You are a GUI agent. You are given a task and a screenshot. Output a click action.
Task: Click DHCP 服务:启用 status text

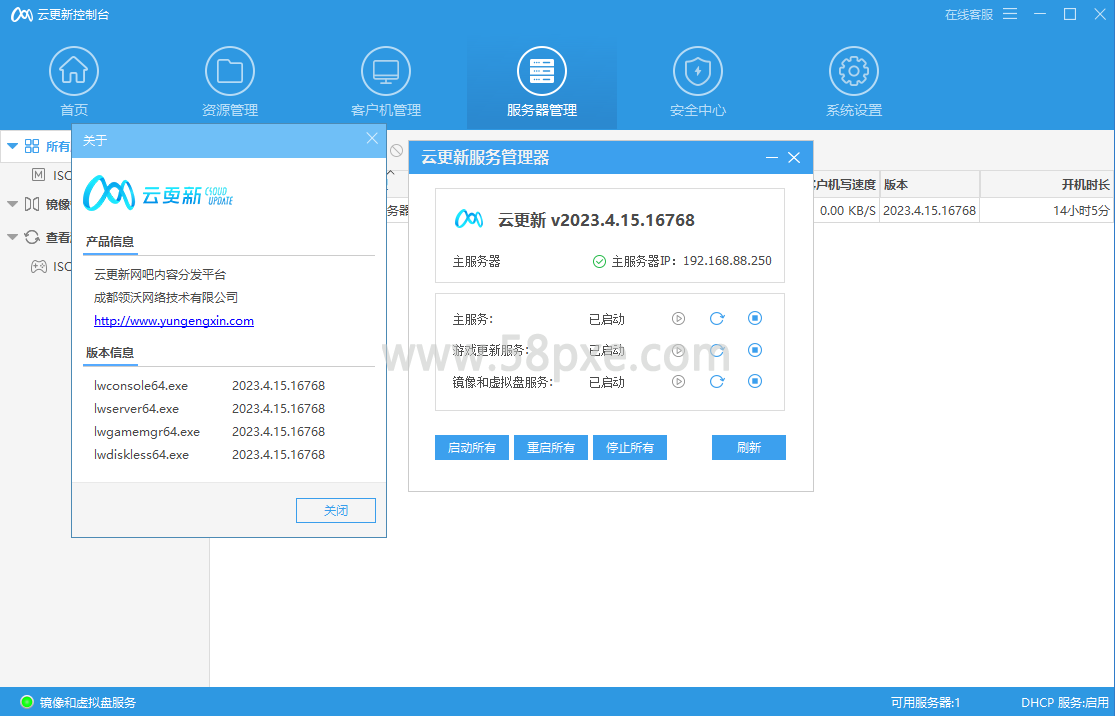tap(1065, 702)
